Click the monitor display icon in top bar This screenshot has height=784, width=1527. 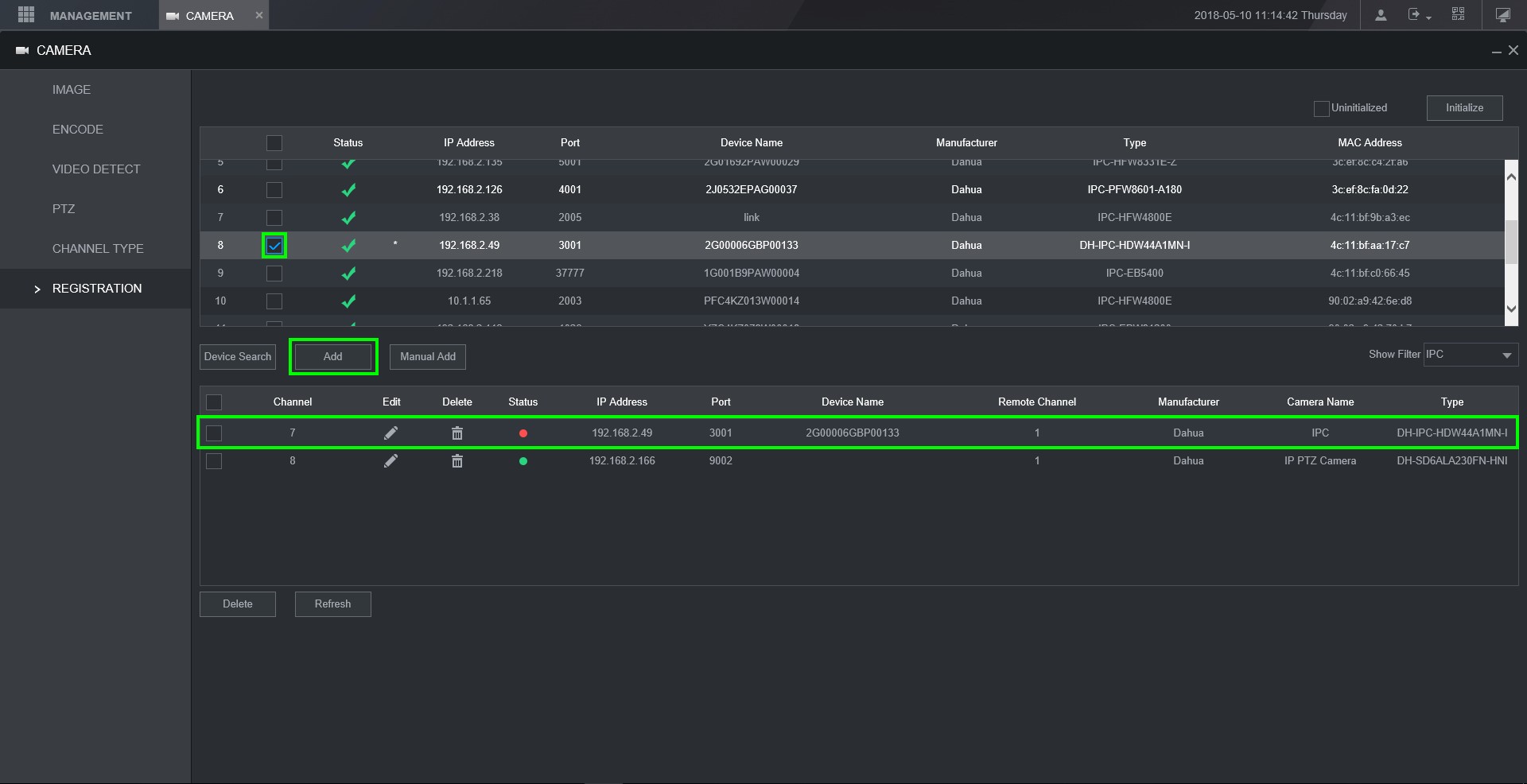[x=1502, y=15]
